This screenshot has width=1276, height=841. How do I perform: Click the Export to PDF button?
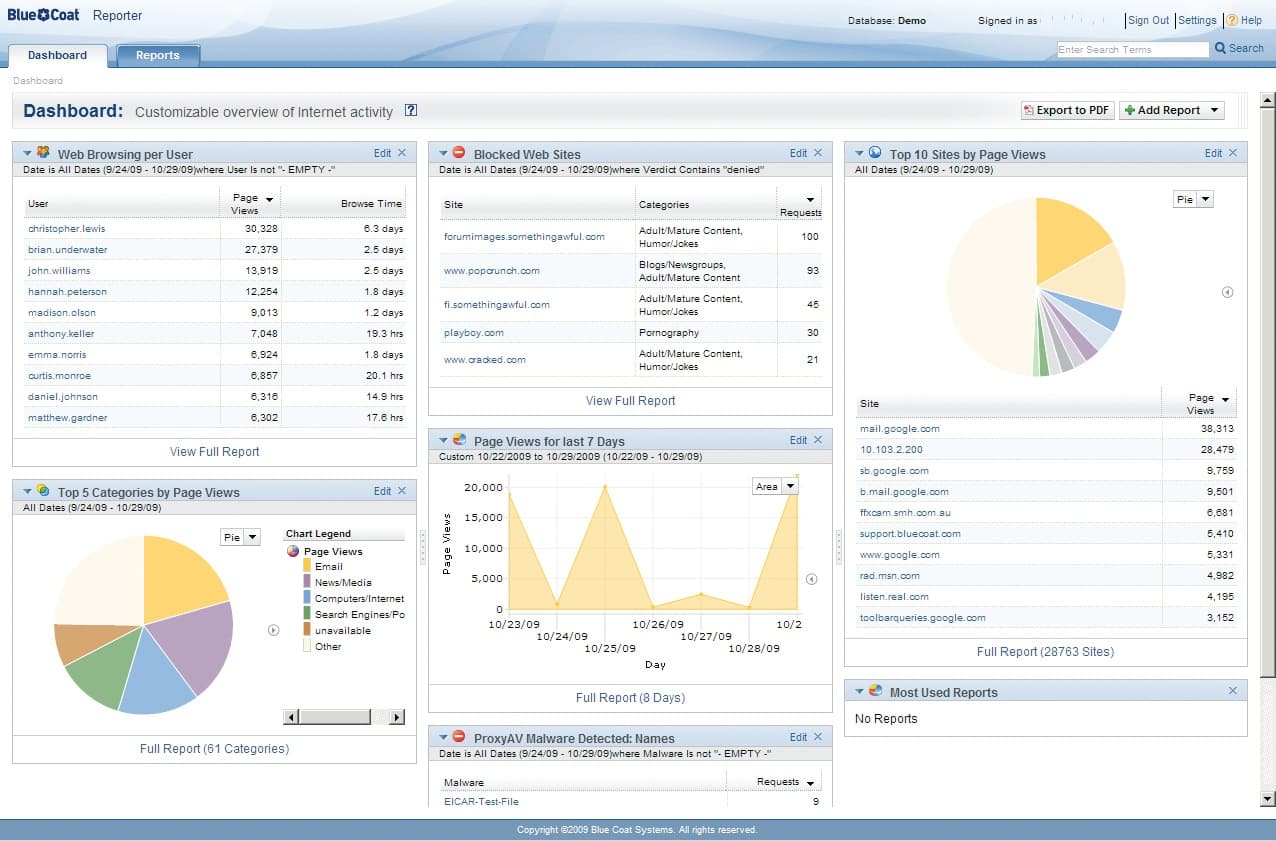(x=1066, y=111)
